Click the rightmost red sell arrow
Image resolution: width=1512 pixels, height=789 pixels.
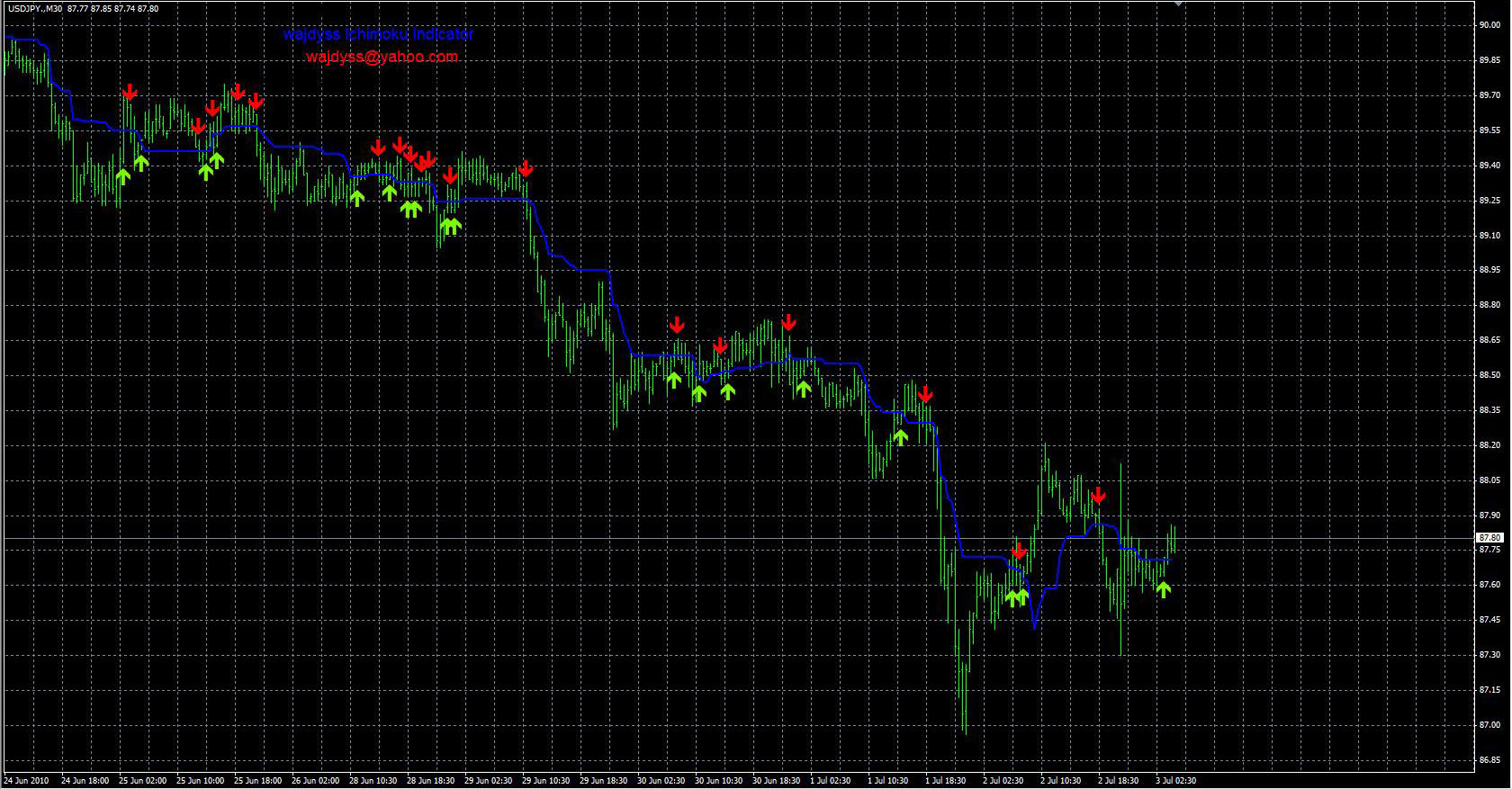(x=1097, y=495)
